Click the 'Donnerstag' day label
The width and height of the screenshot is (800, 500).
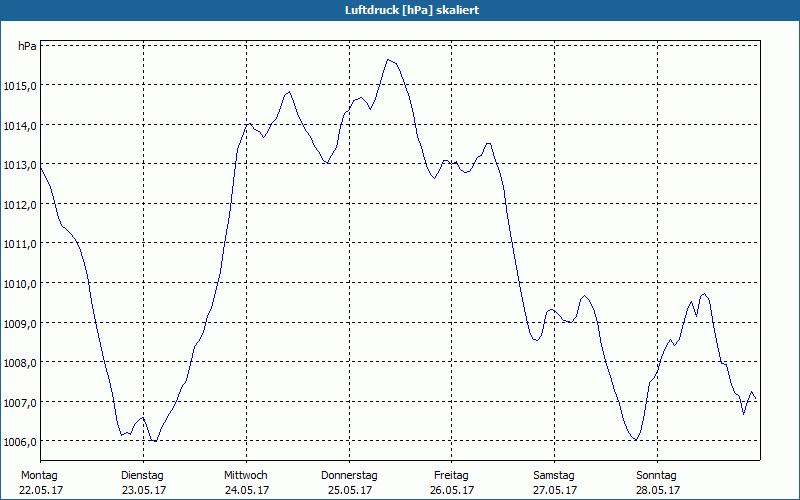349,476
